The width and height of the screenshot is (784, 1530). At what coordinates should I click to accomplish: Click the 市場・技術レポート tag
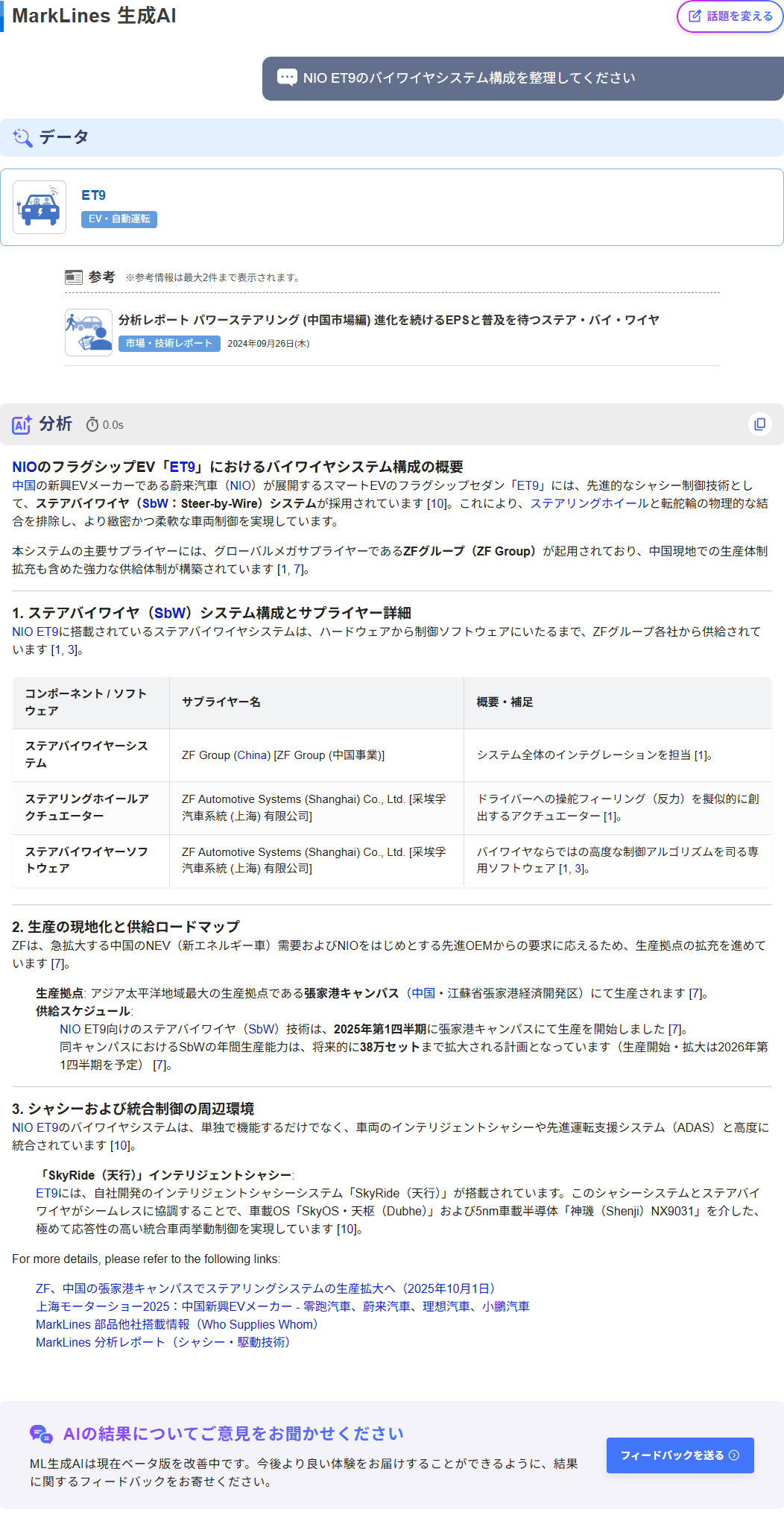(x=169, y=344)
